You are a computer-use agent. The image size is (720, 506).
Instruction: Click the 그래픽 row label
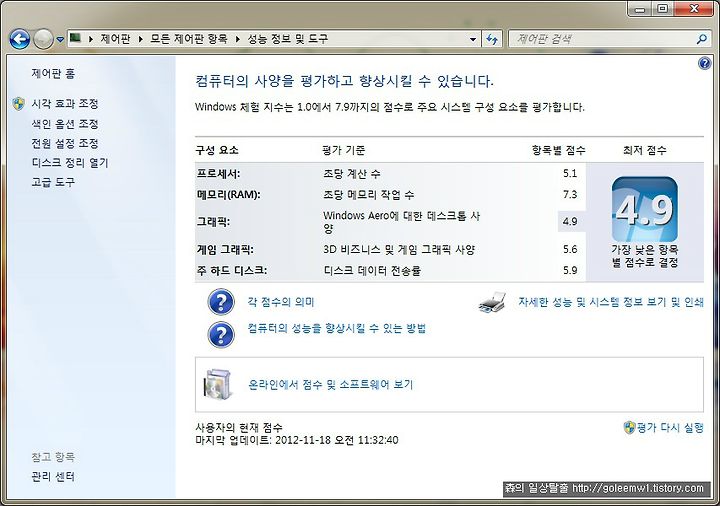point(213,222)
